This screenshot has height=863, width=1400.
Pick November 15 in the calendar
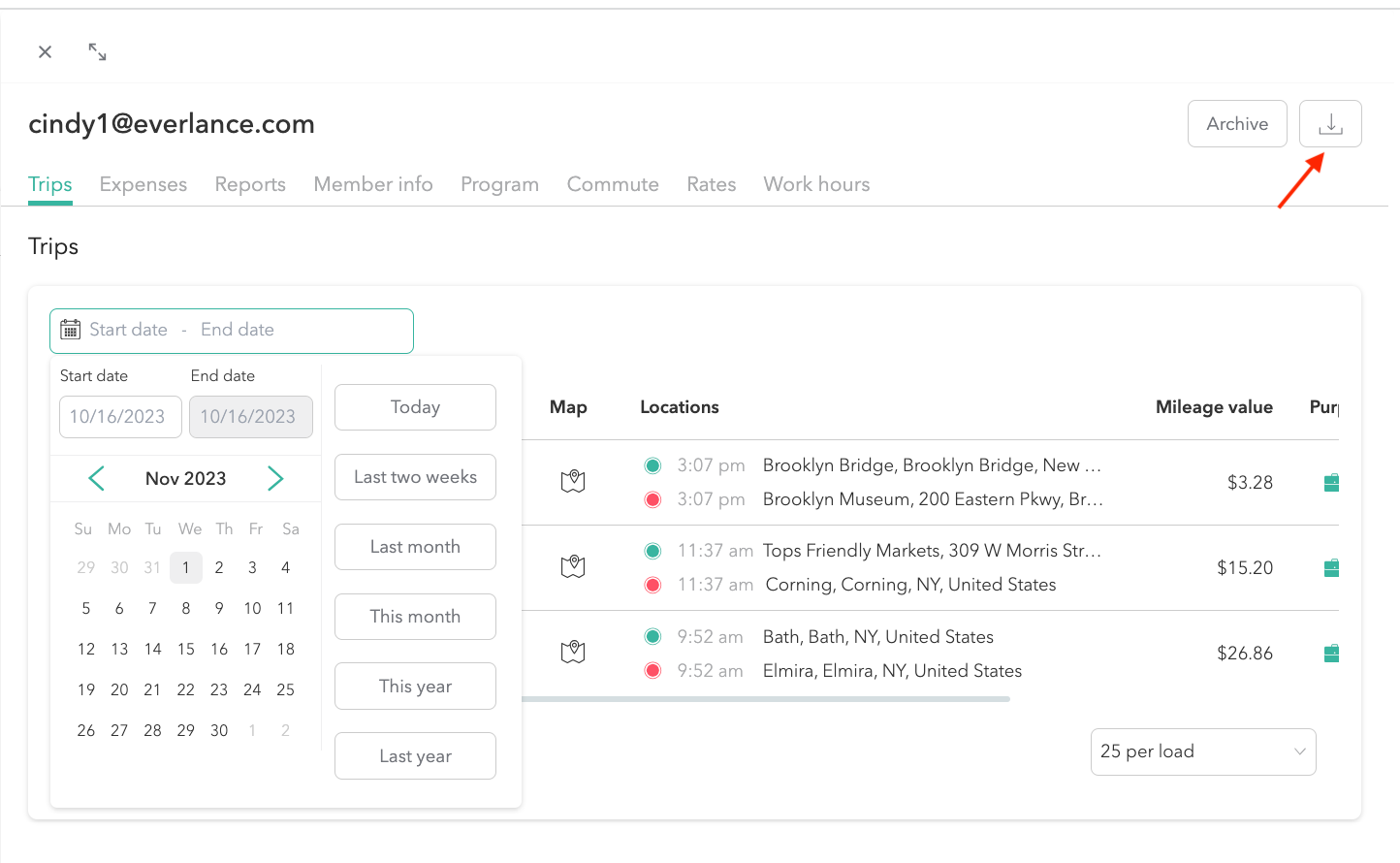[x=186, y=649]
